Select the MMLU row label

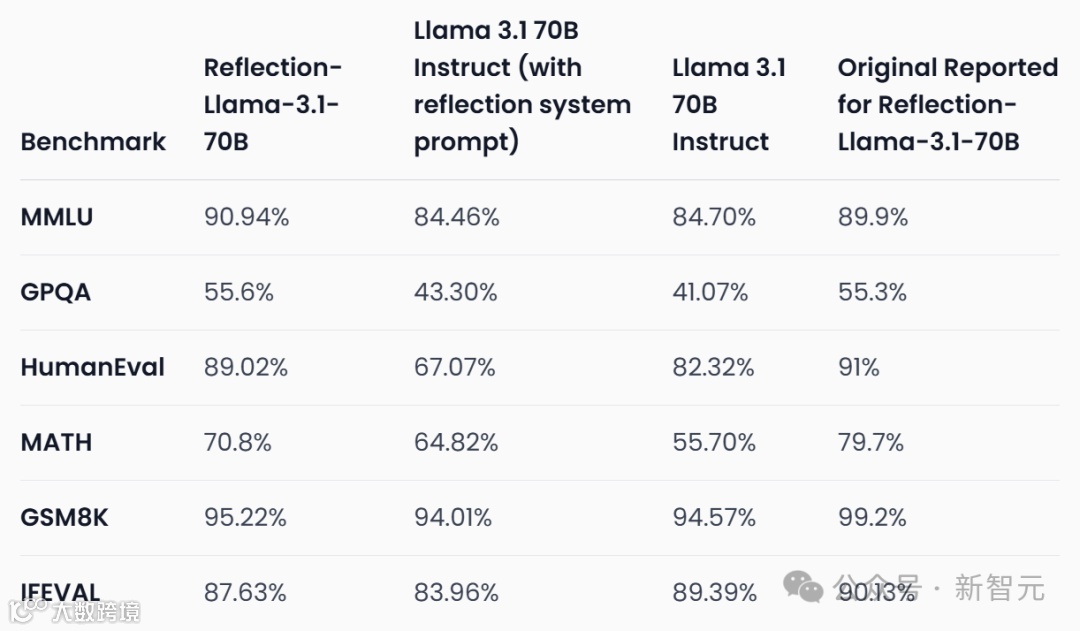[56, 217]
